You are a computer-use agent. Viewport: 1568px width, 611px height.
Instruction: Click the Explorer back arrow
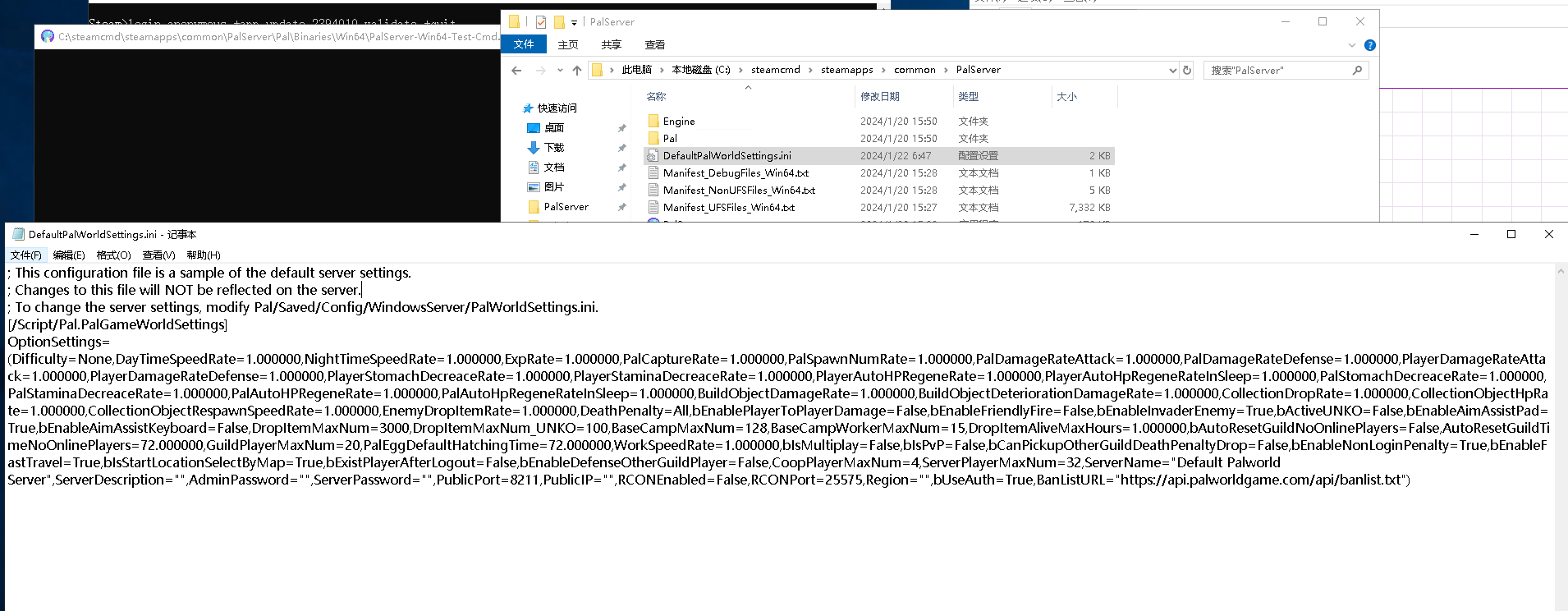[x=516, y=71]
